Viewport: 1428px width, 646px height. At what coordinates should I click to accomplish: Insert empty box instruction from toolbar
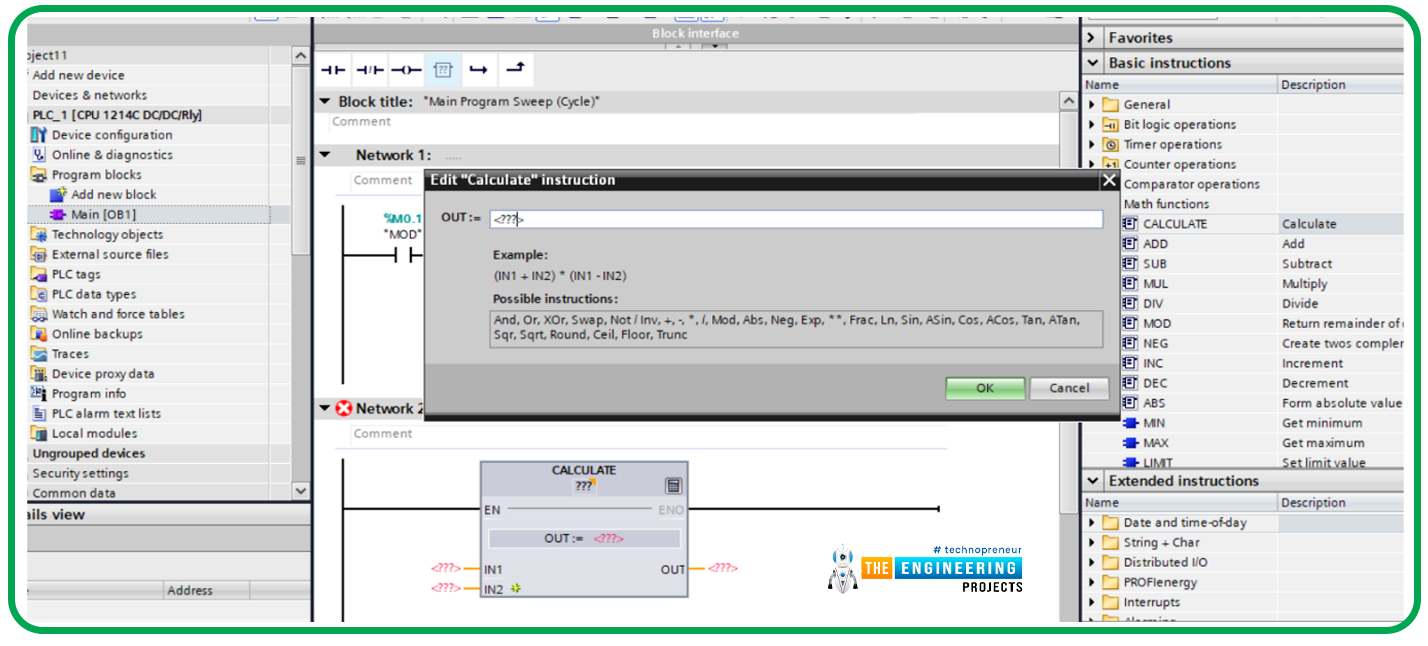click(x=445, y=70)
